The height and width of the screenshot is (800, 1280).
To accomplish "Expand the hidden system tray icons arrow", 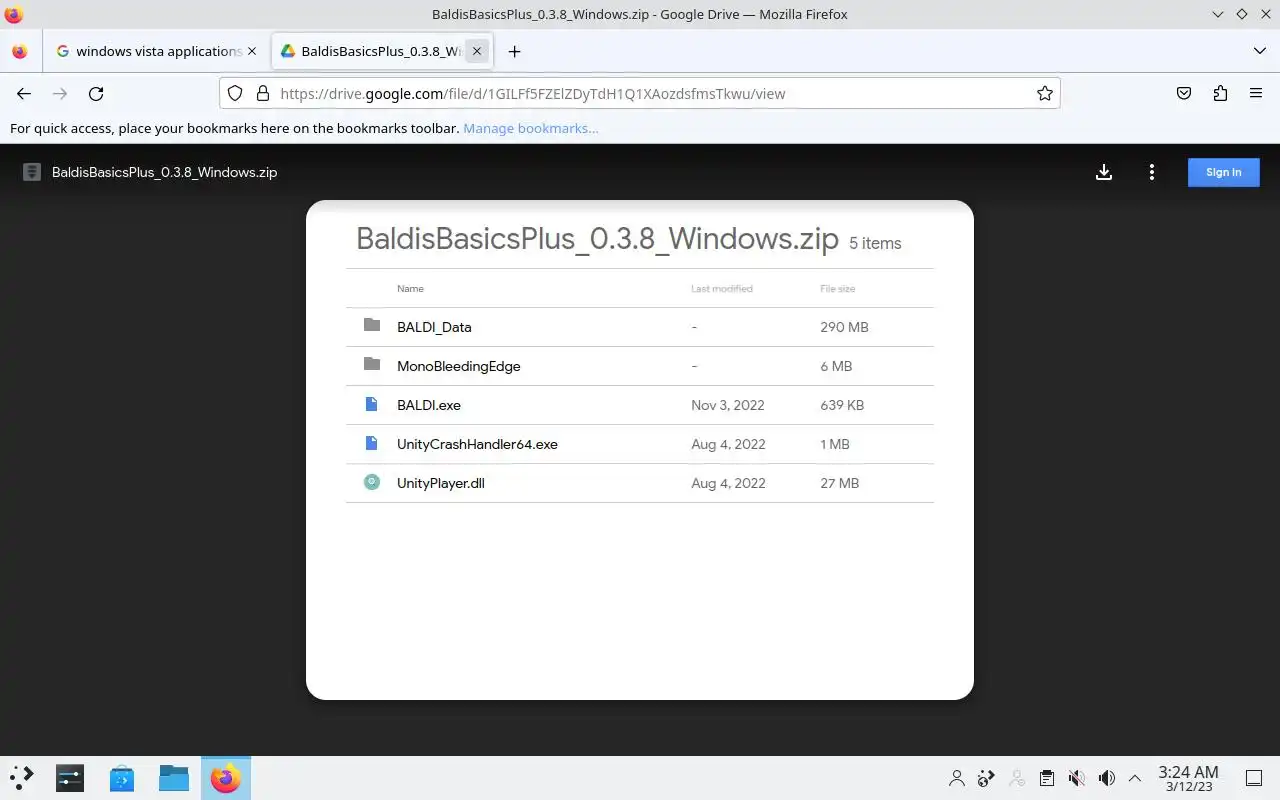I will (1135, 778).
